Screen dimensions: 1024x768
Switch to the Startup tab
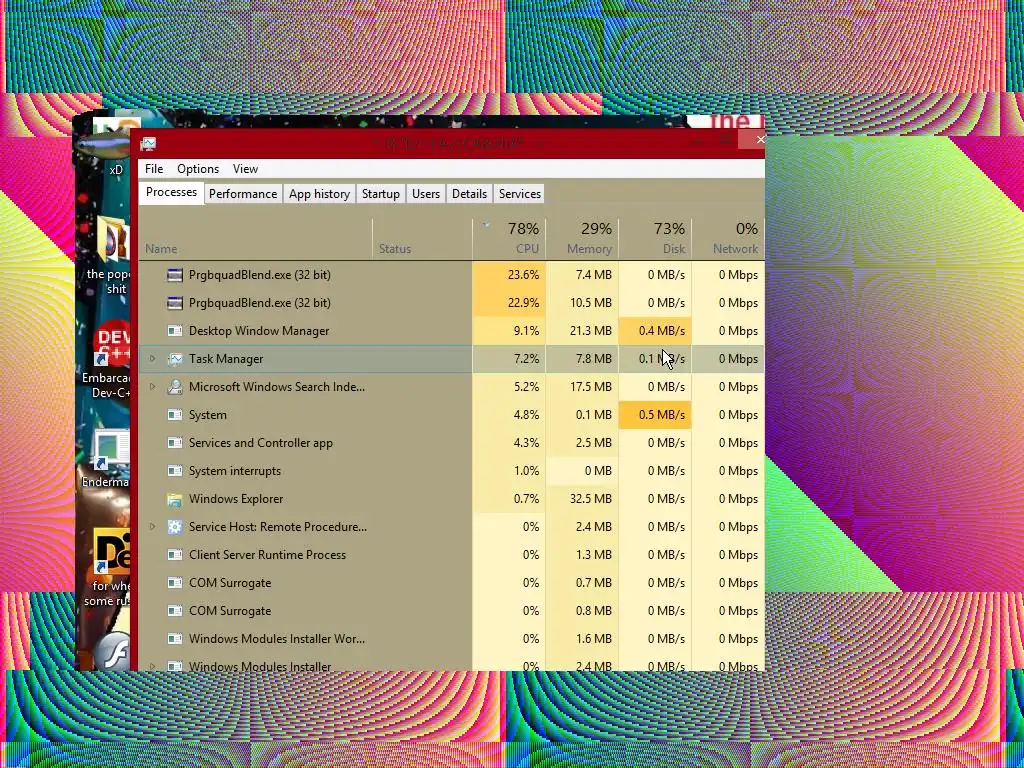point(381,194)
